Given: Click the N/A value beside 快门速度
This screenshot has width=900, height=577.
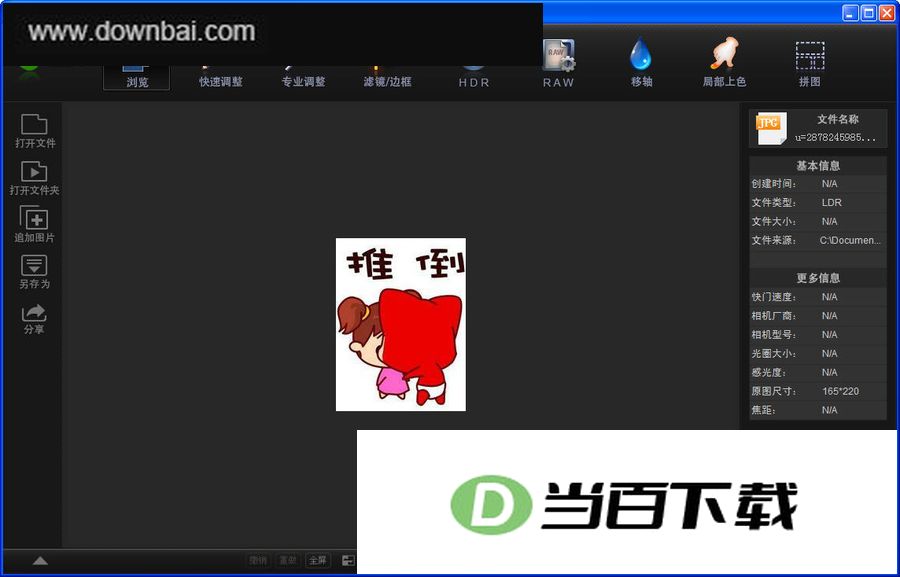Looking at the screenshot, I should pyautogui.click(x=829, y=297).
